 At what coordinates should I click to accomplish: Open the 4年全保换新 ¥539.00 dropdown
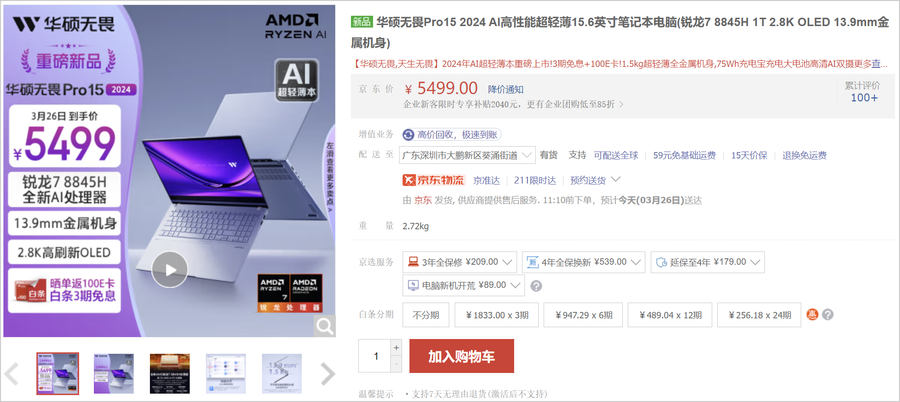pyautogui.click(x=584, y=262)
